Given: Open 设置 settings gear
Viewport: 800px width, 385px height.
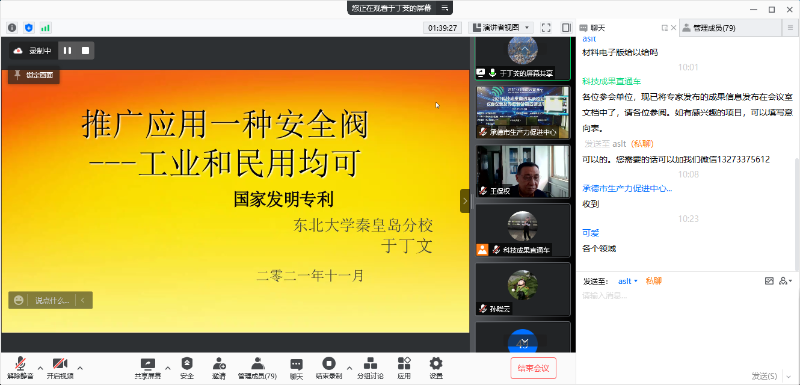Looking at the screenshot, I should click(x=436, y=368).
